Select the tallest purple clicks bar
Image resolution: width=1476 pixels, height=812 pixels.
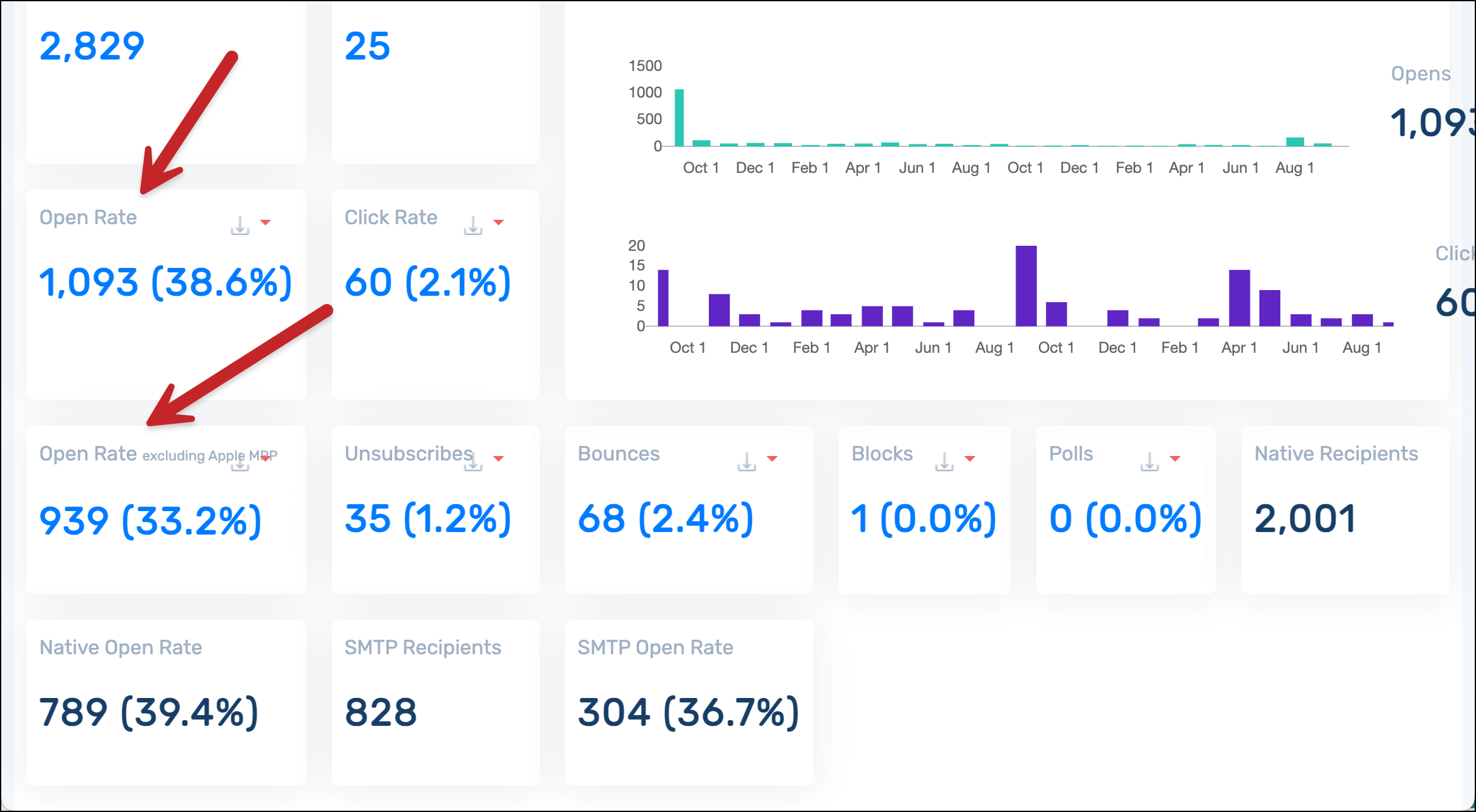1026,286
